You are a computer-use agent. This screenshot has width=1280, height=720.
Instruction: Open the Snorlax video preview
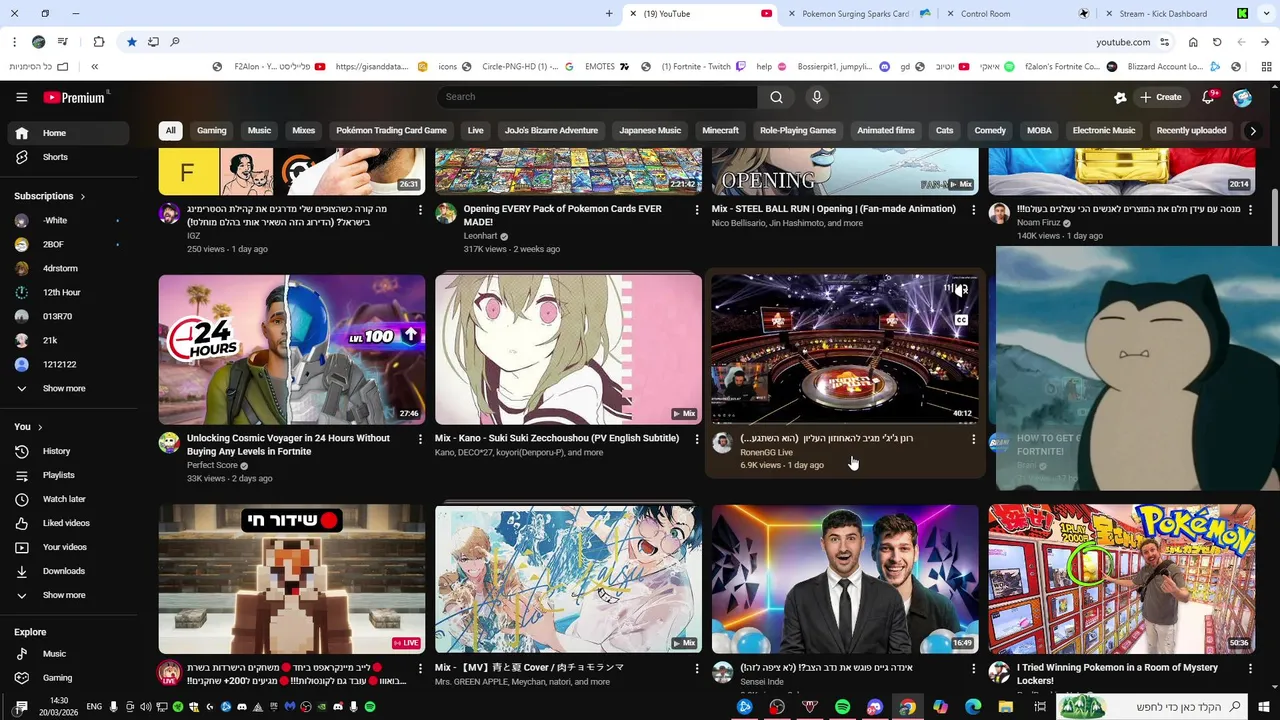point(1138,369)
